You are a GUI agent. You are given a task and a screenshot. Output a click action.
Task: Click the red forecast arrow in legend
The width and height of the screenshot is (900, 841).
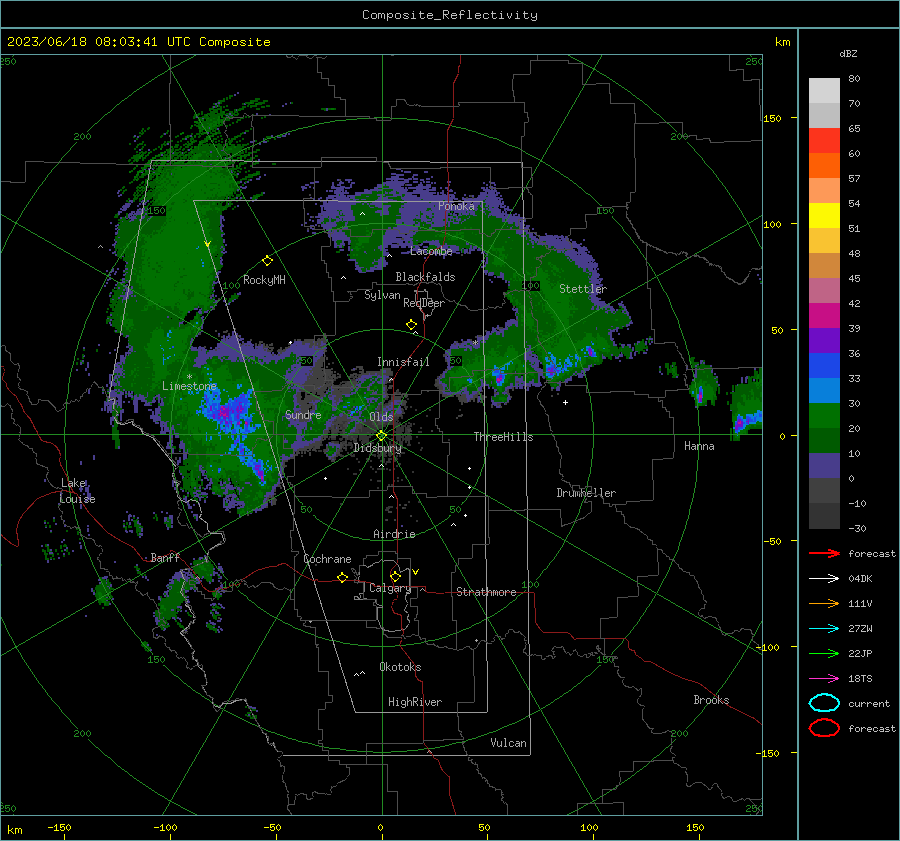click(x=824, y=553)
